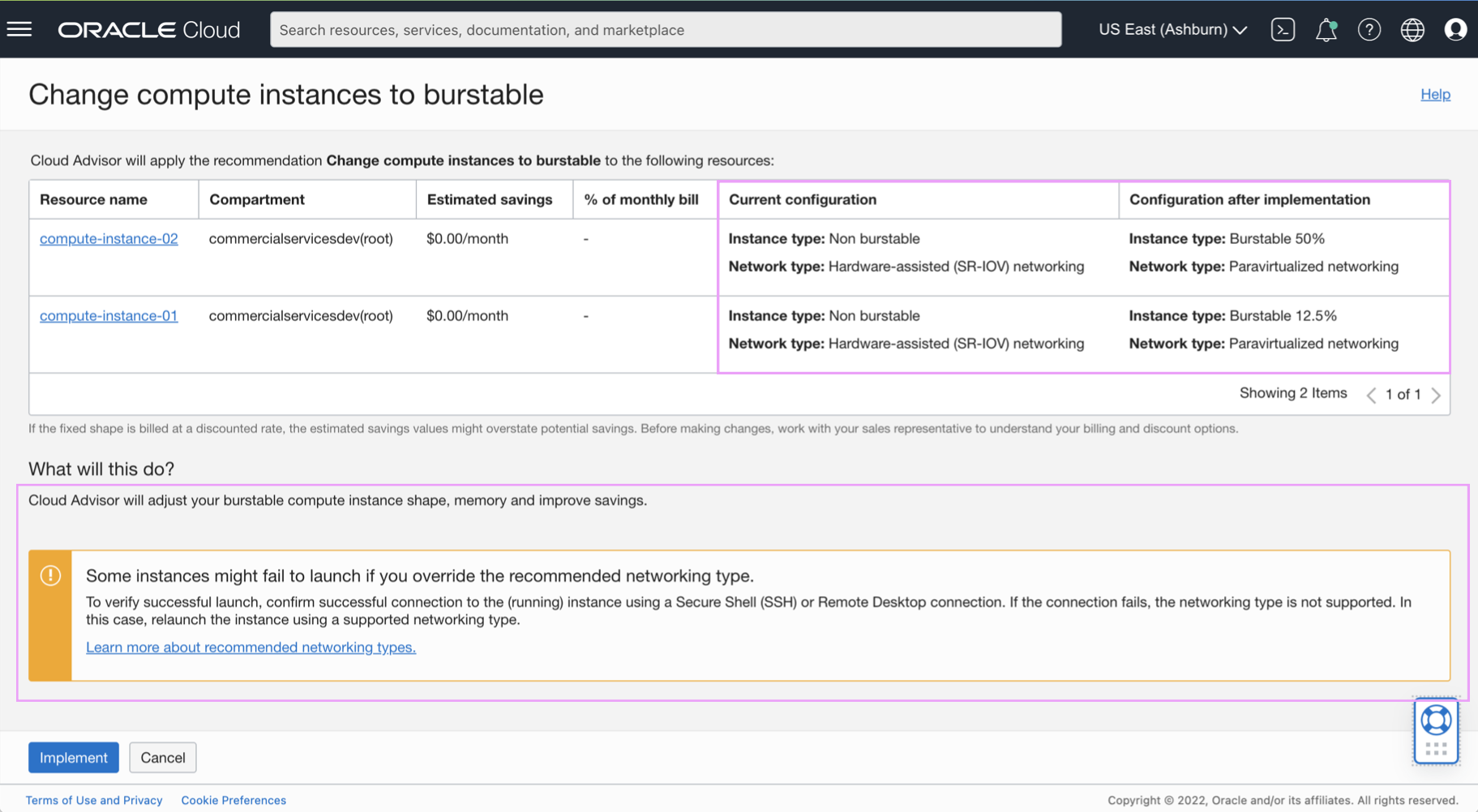Viewport: 1478px width, 812px height.
Task: Go to previous page with left chevron
Action: [x=1371, y=395]
